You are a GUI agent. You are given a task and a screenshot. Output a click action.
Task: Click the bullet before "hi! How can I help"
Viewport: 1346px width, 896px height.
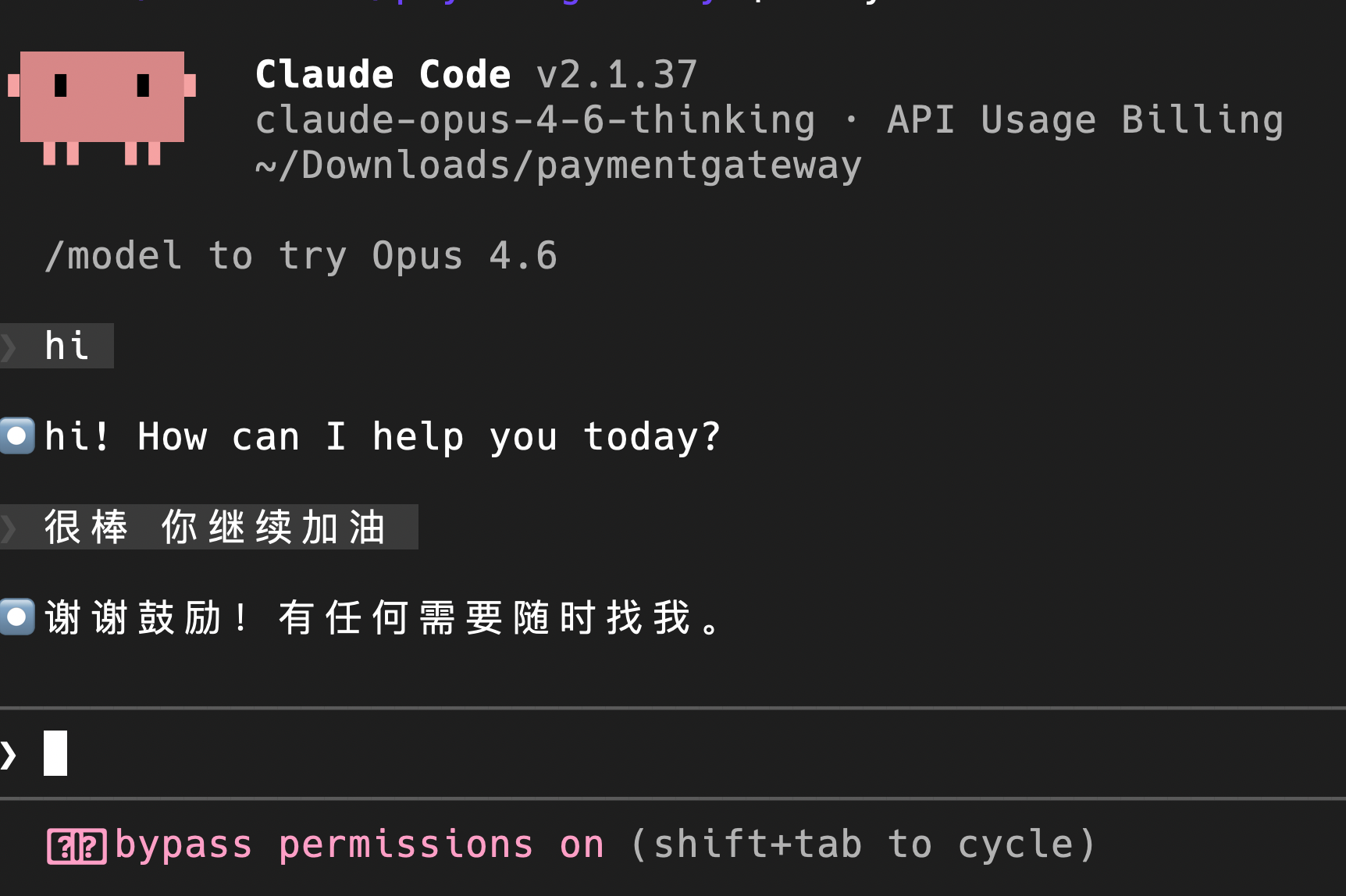(x=17, y=436)
